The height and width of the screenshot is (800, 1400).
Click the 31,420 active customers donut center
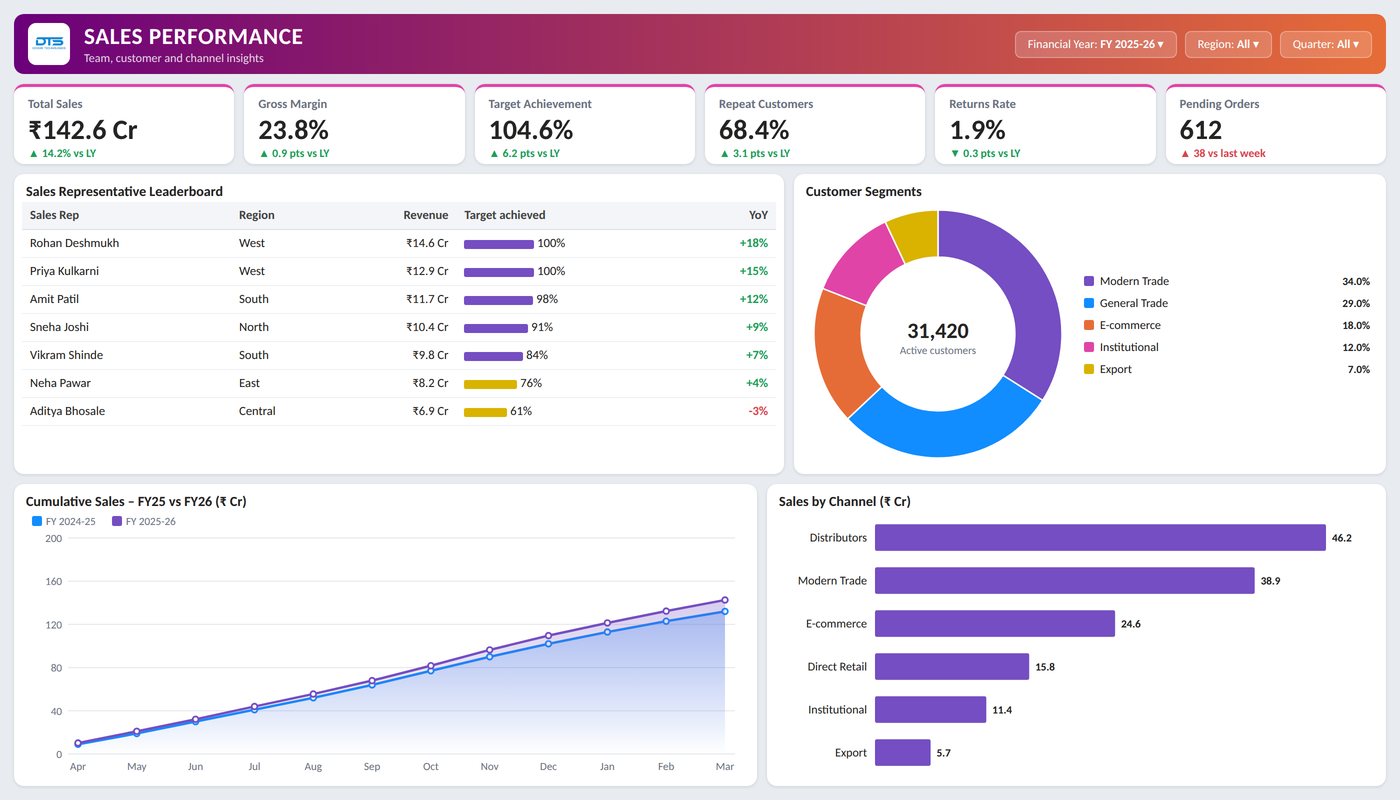pos(938,331)
